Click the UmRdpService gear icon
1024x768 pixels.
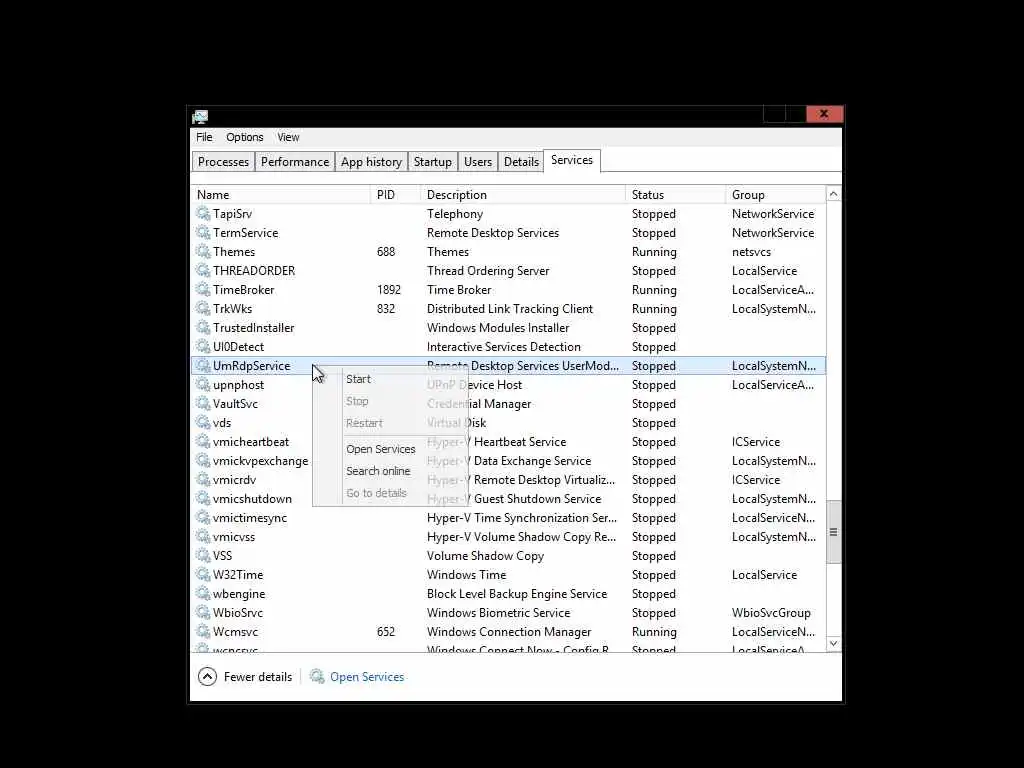click(203, 366)
